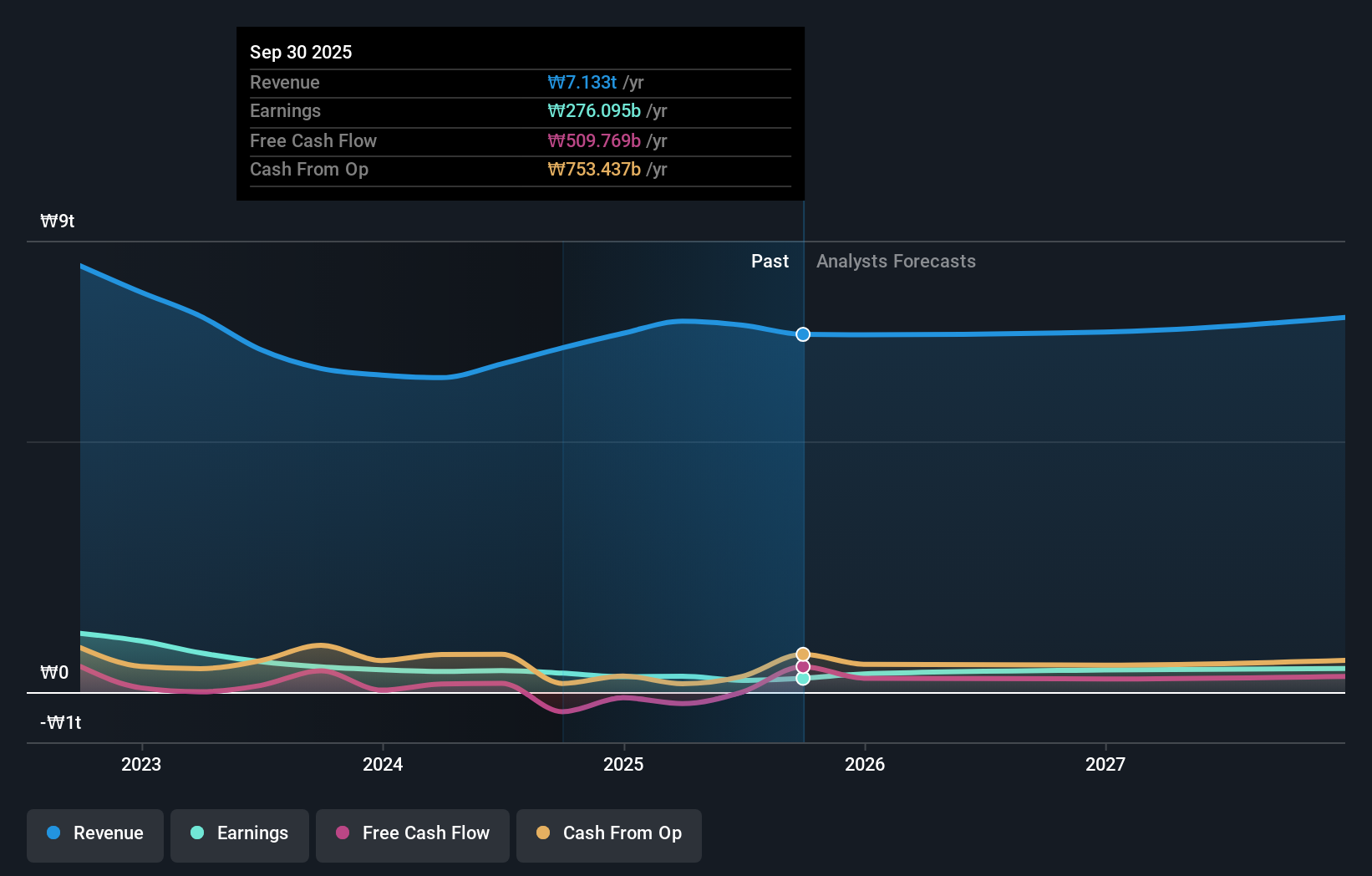
Task: Click the pink Free Cash Flow dot icon
Action: coord(343,833)
